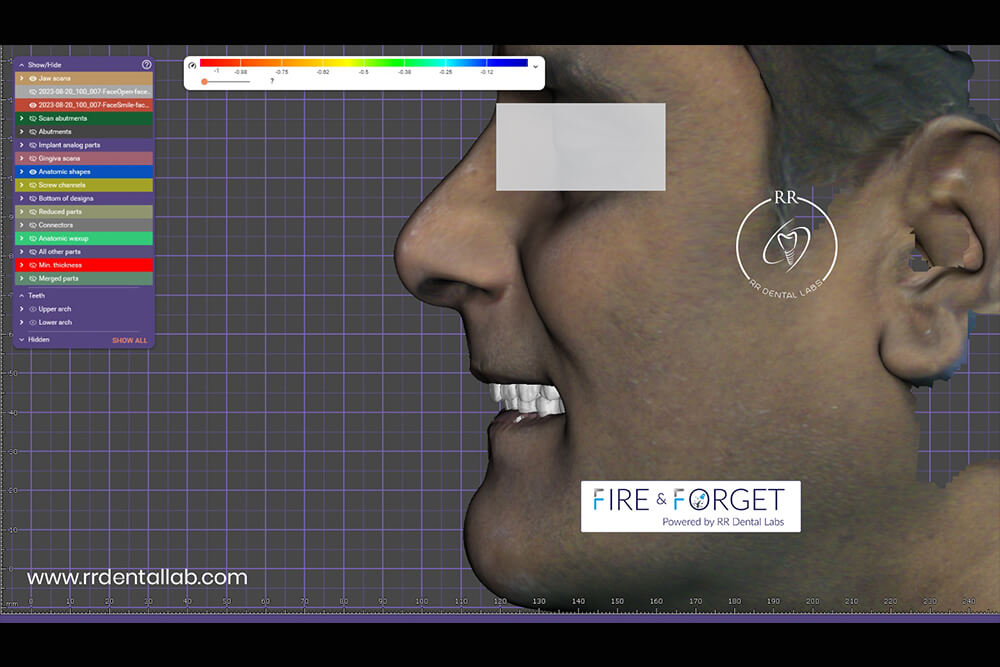Show the Min. thickness layer
This screenshot has height=667, width=1000.
coord(33,265)
